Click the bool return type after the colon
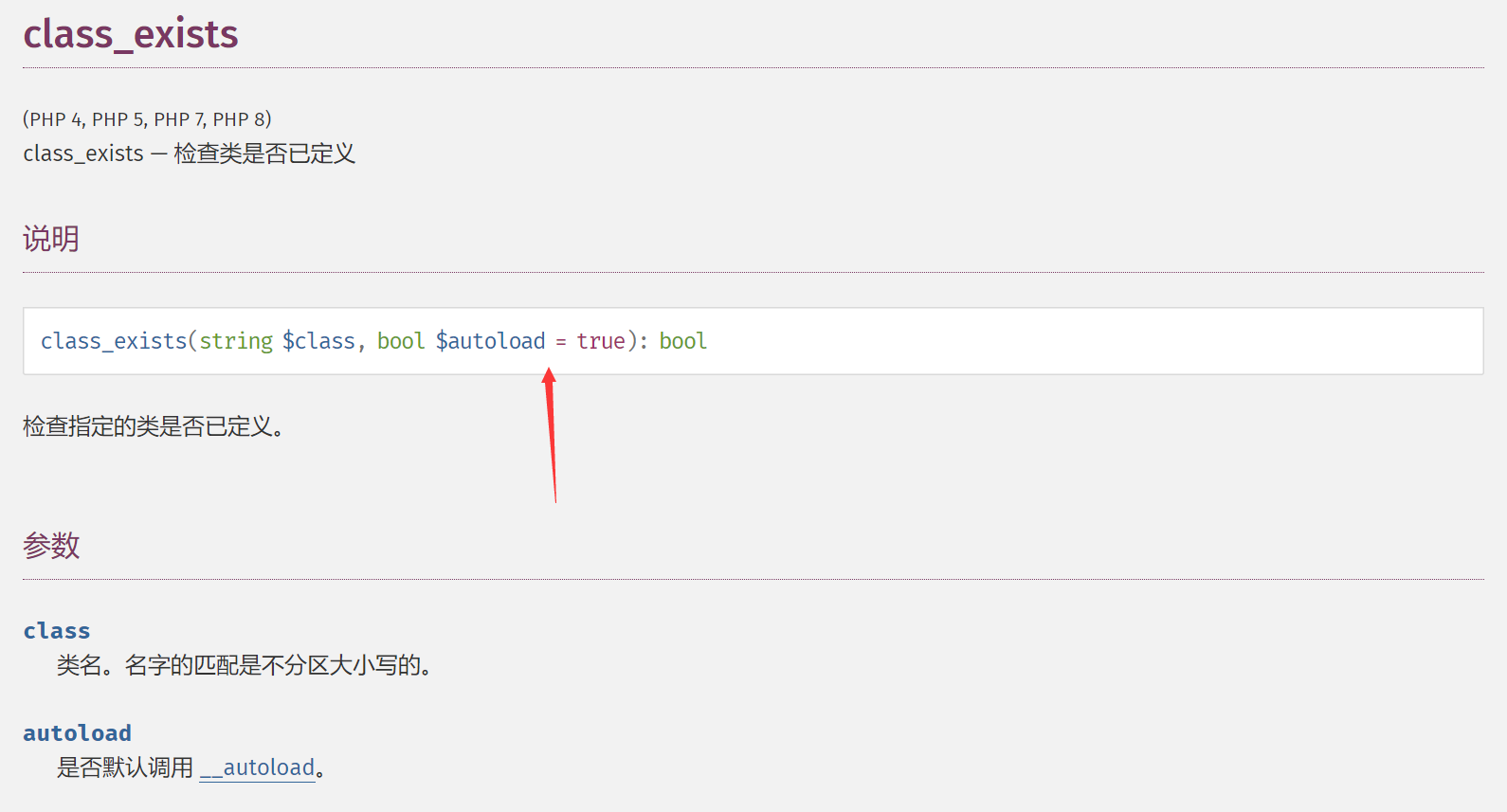 [x=683, y=341]
